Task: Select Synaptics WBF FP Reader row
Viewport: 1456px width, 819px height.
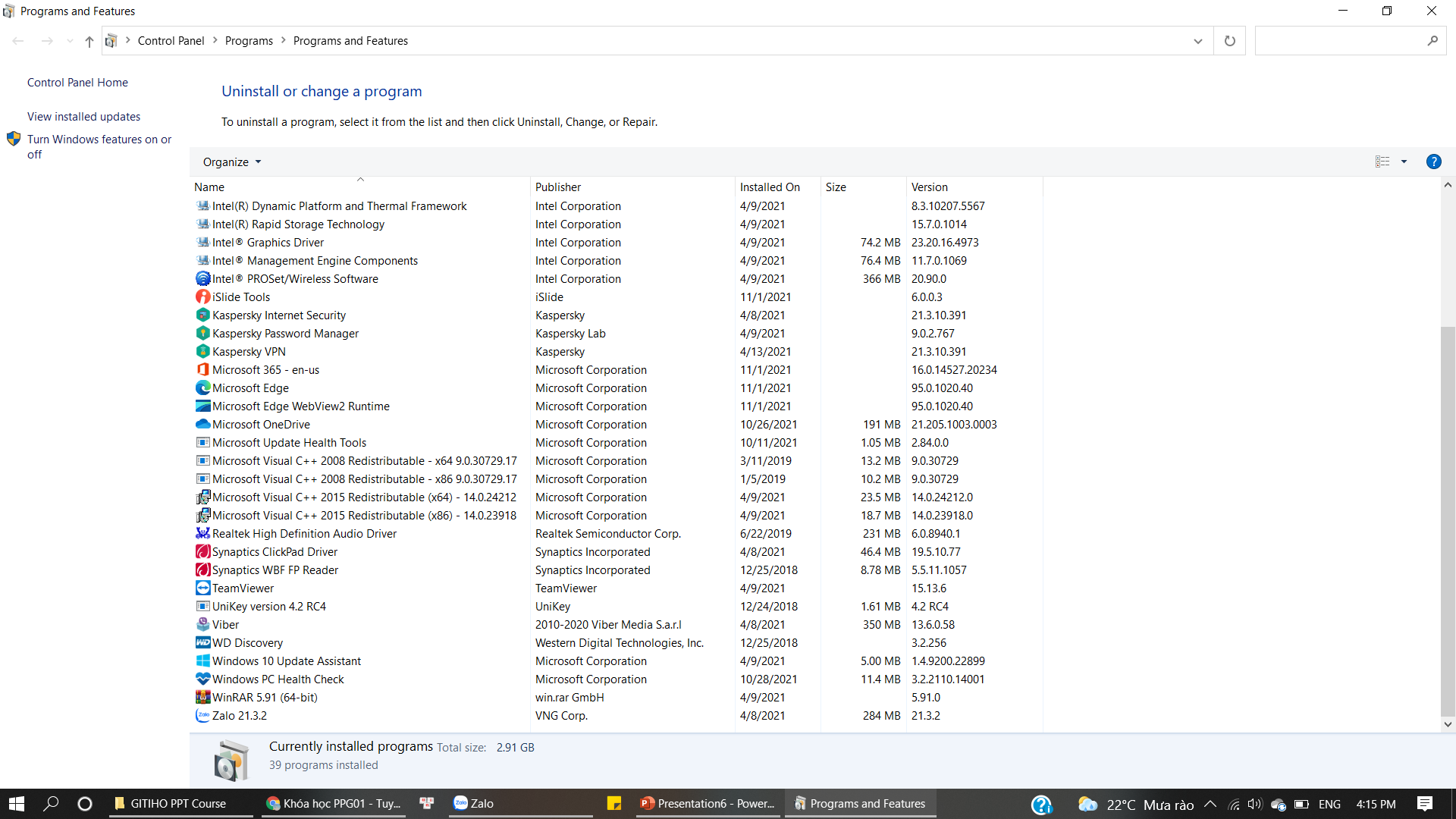Action: point(617,570)
